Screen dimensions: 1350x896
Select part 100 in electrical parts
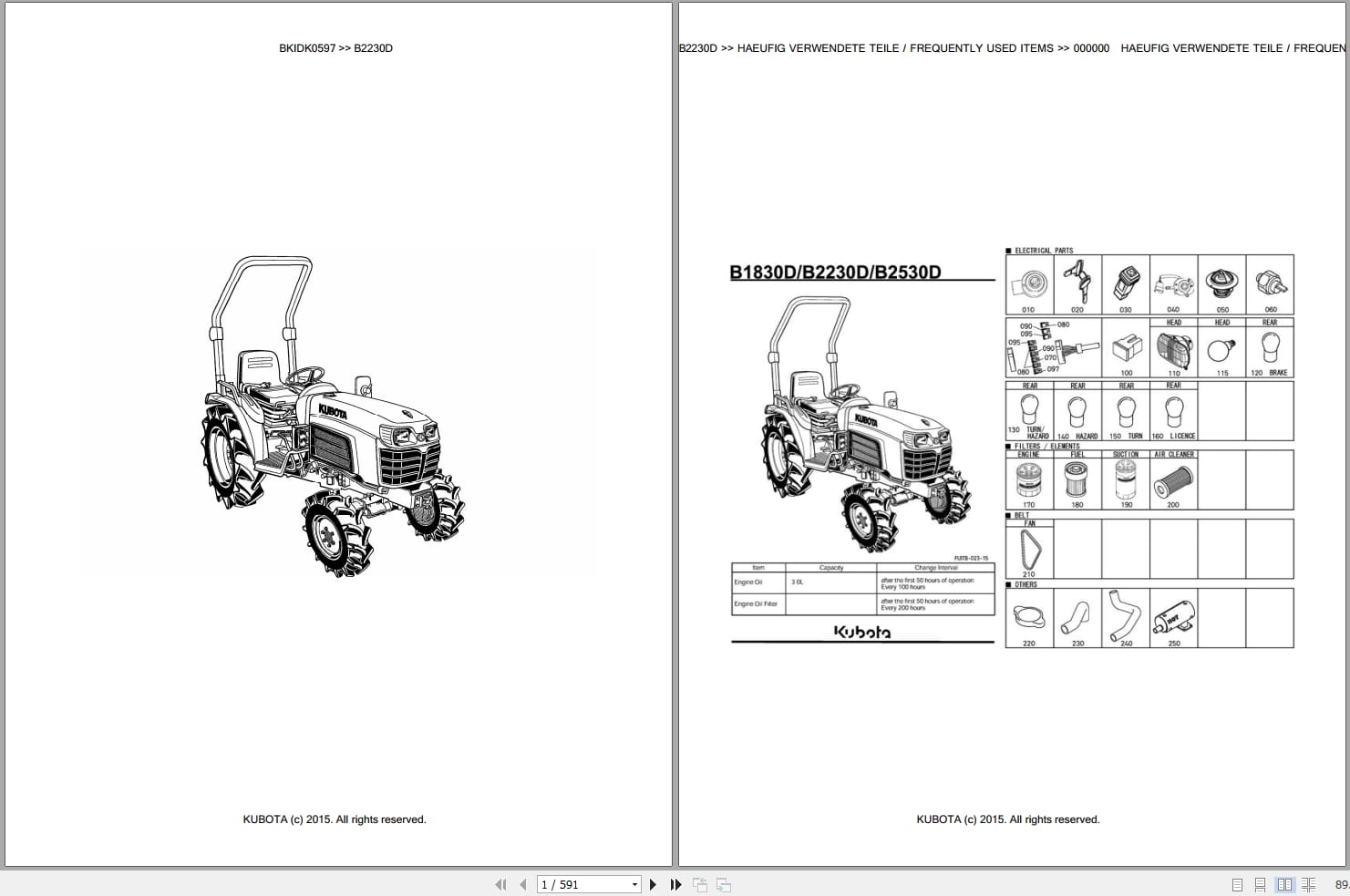click(1126, 348)
